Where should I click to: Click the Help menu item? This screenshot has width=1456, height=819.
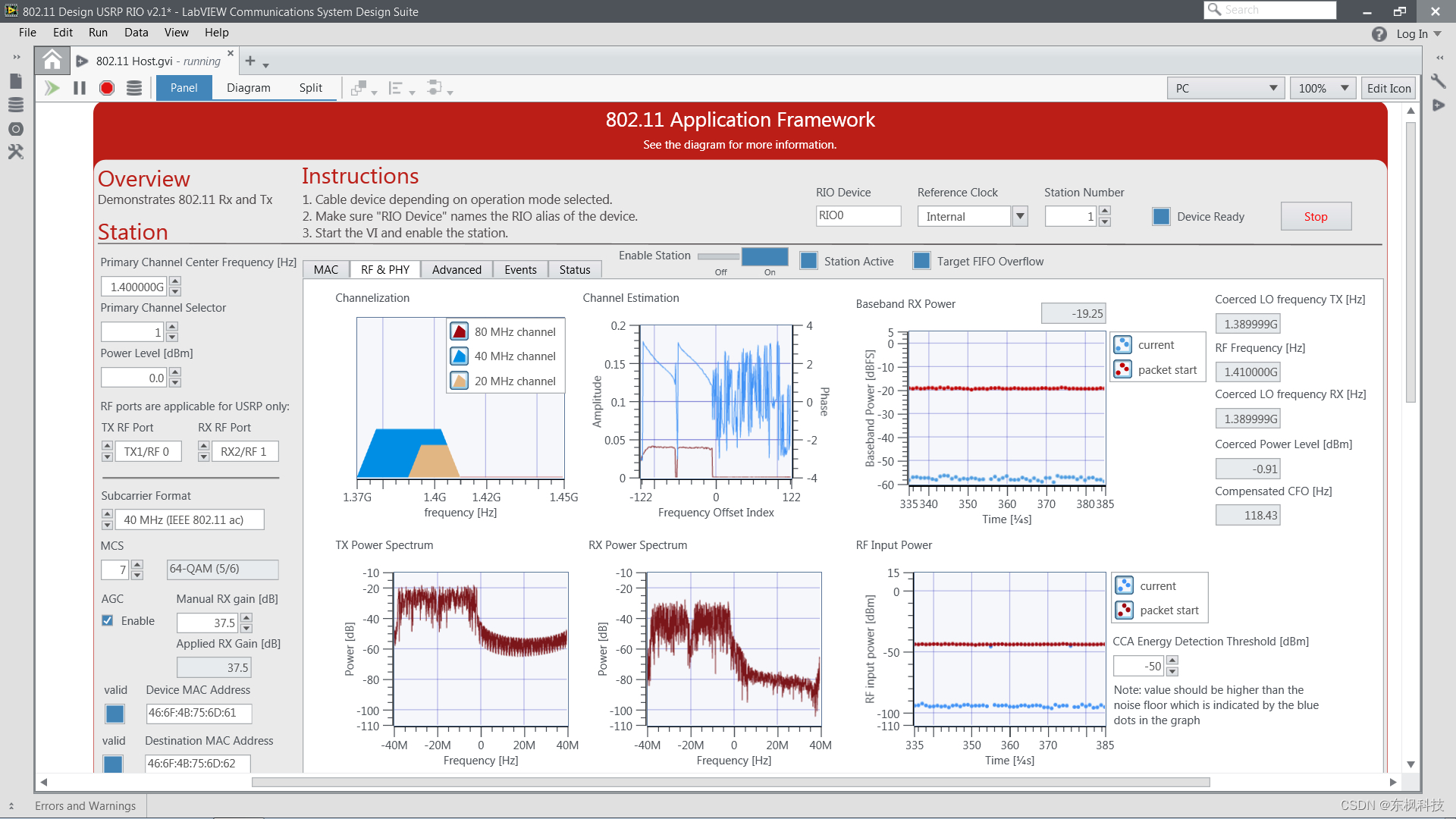[216, 32]
